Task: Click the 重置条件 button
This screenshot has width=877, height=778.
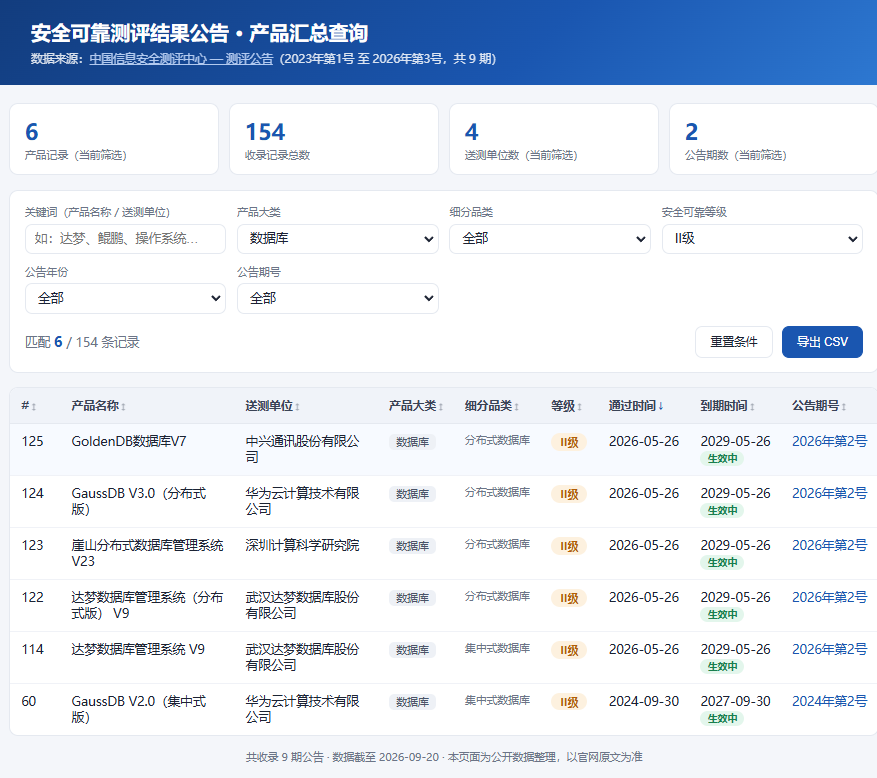Action: 733,342
